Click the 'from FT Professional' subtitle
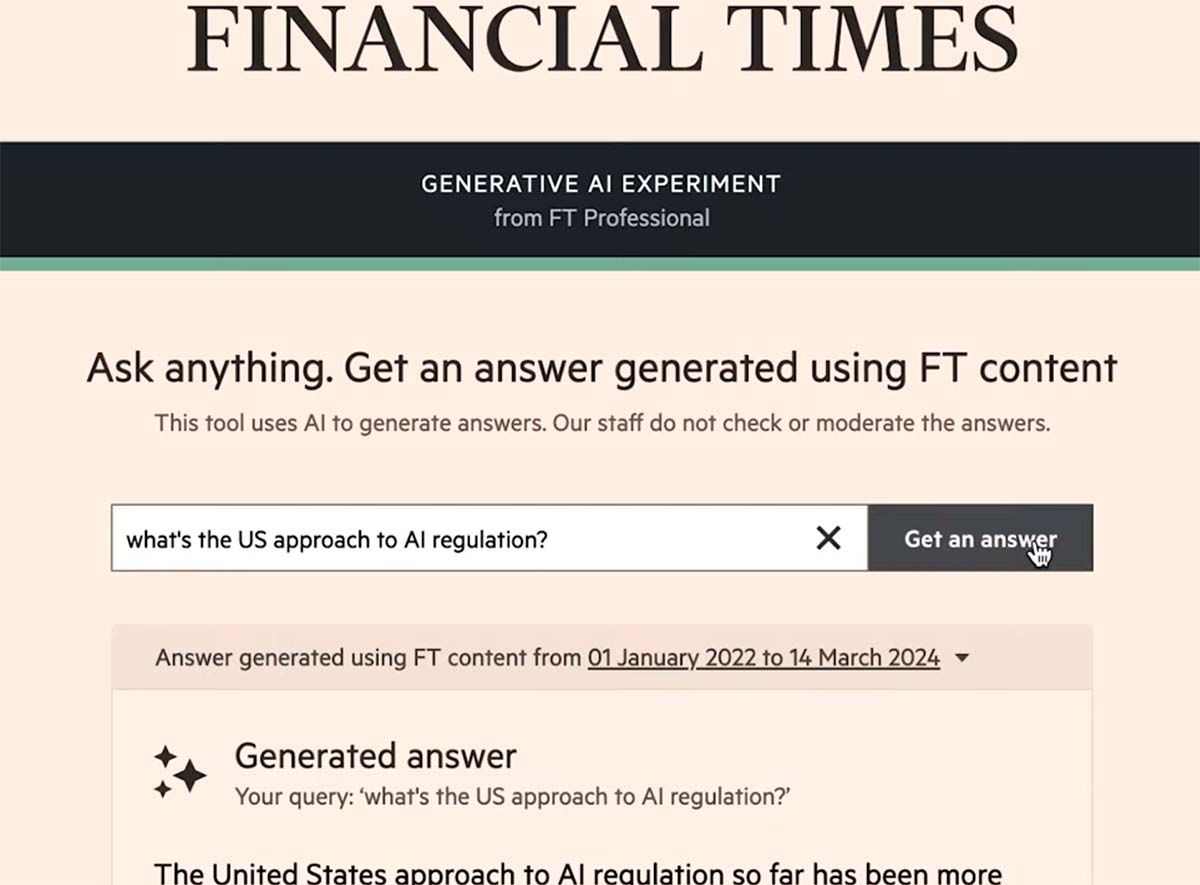The height and width of the screenshot is (885, 1200). click(601, 218)
